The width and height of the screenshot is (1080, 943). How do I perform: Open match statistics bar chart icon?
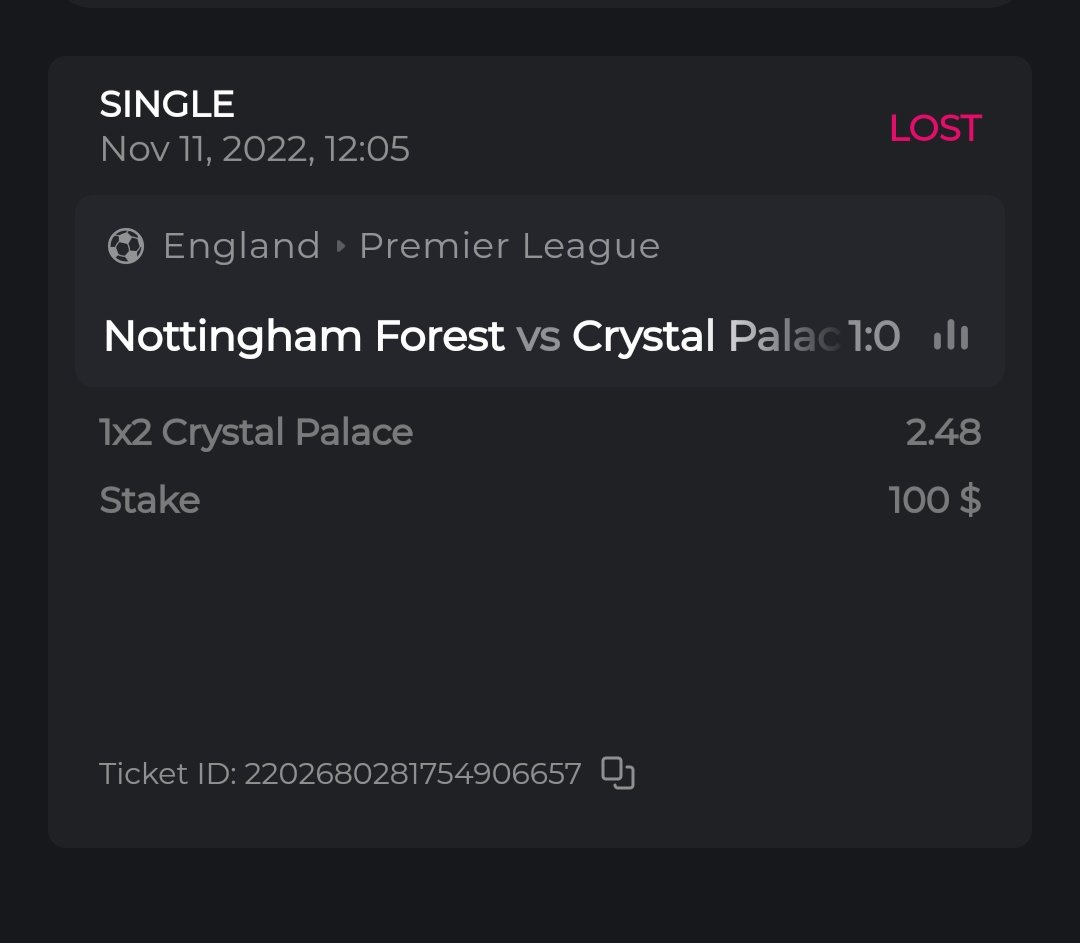tap(951, 336)
